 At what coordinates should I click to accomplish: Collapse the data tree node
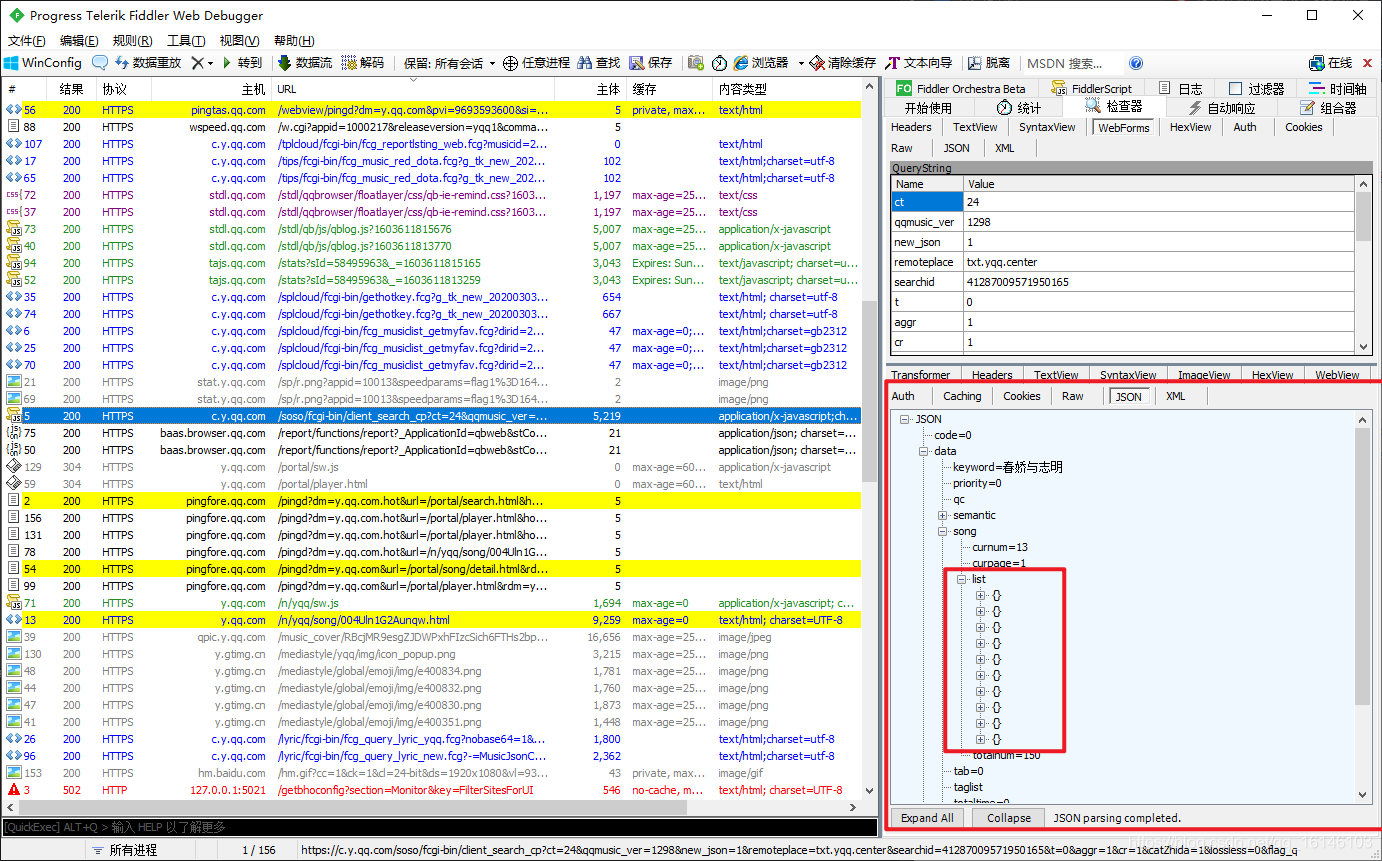point(924,451)
